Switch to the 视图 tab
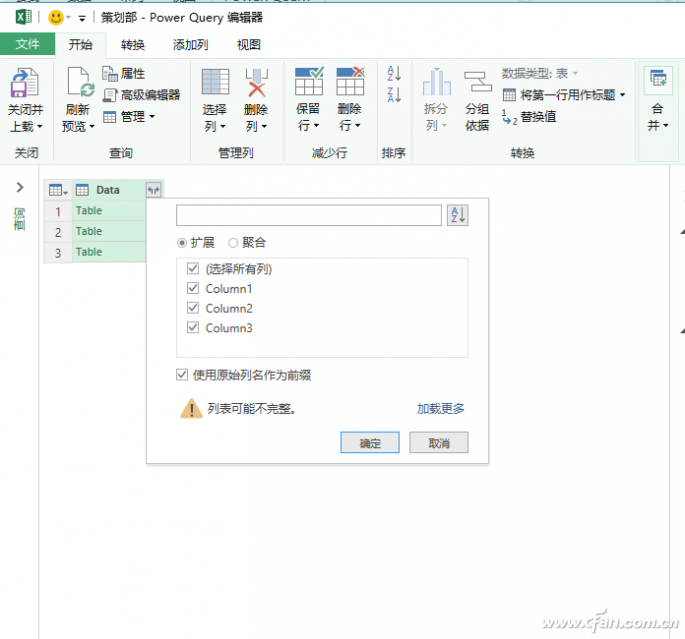Viewport: 685px width, 639px height. 249,45
